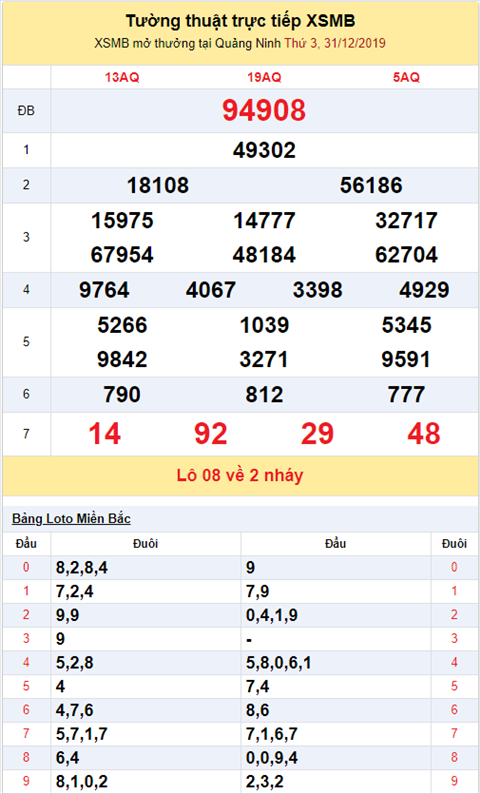Select red seventh prize number 29
The width and height of the screenshot is (480, 794).
coord(317,434)
